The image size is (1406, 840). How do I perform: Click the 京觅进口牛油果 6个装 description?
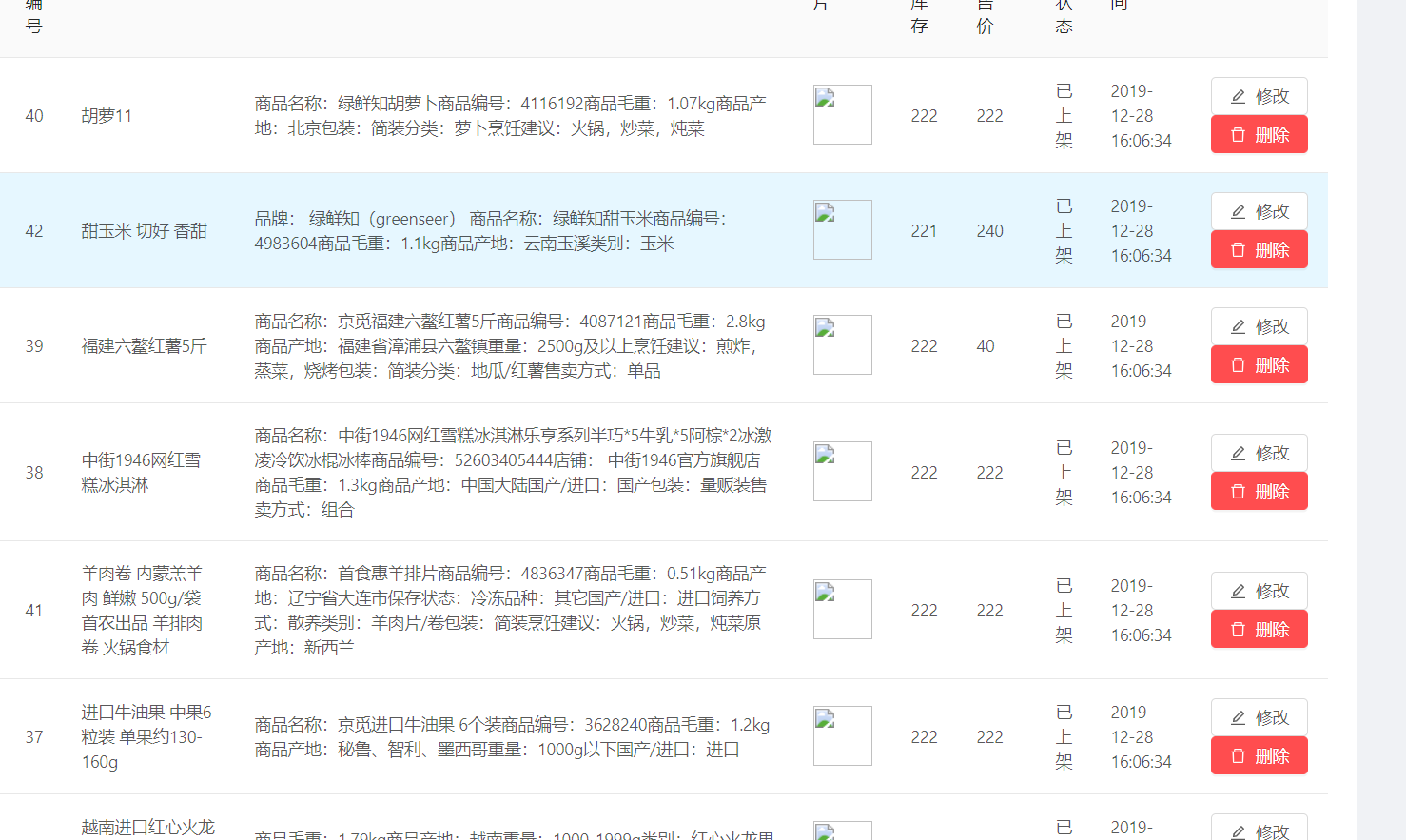pyautogui.click(x=512, y=737)
